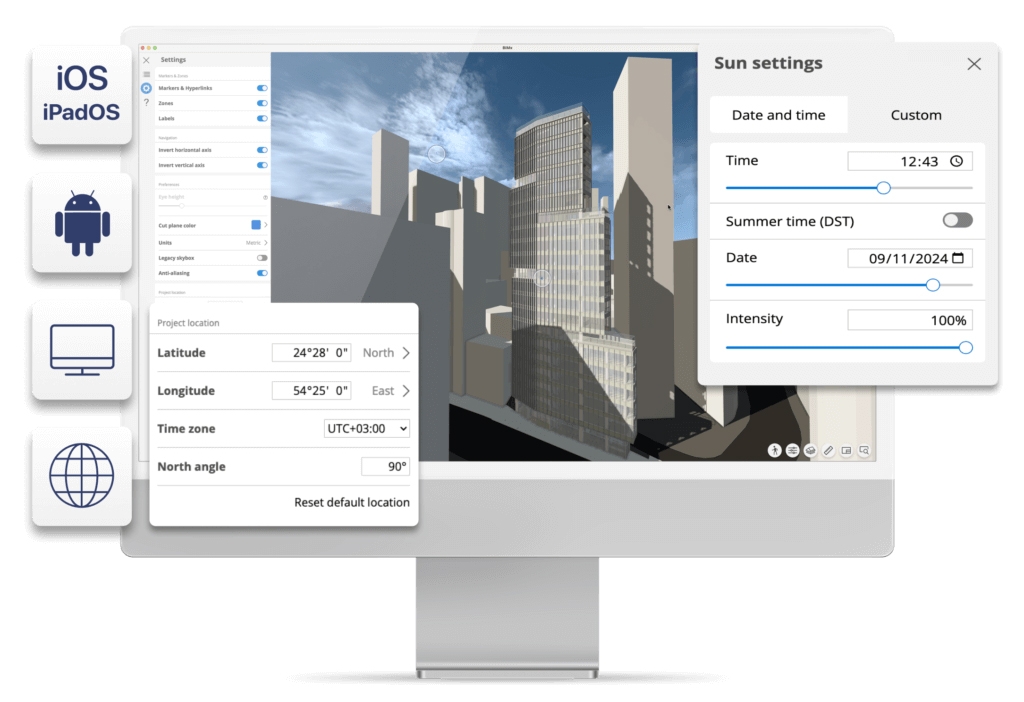The image size is (1024, 702).
Task: Open the Time zone UTC+03:00 dropdown
Action: pos(367,428)
